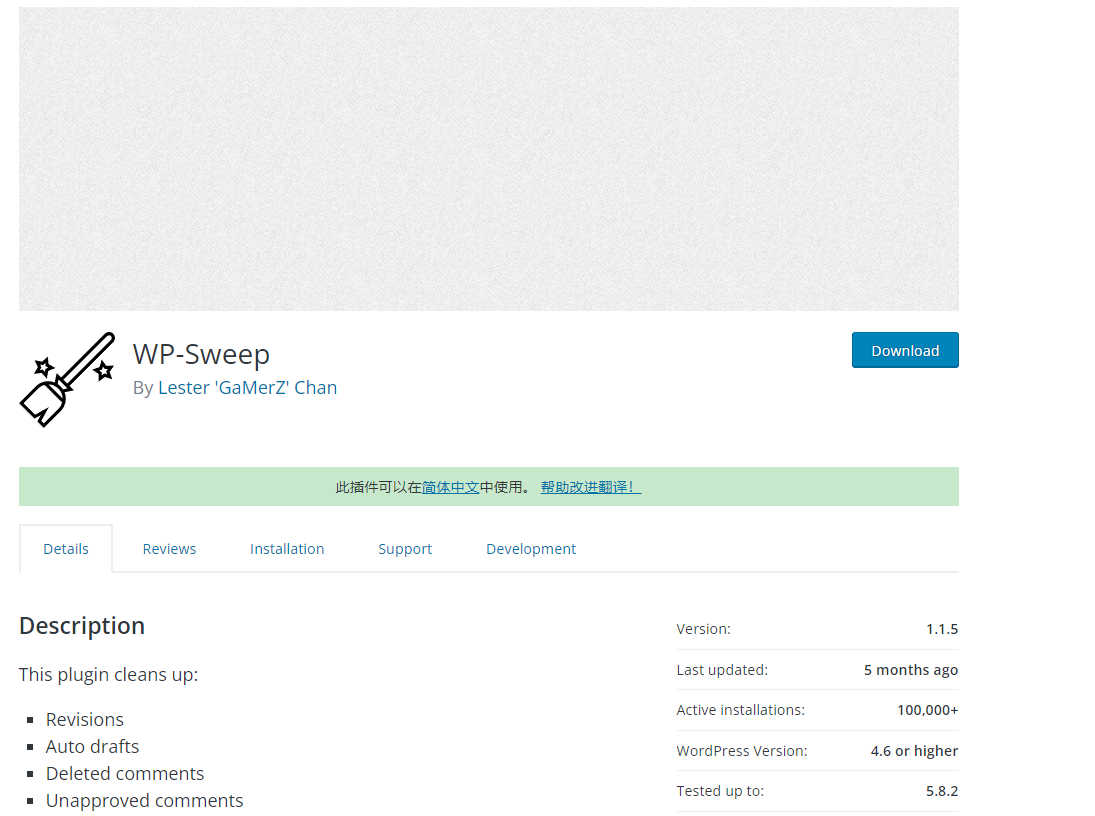This screenshot has height=816, width=1095.
Task: Click the plugin banner image
Action: click(489, 159)
